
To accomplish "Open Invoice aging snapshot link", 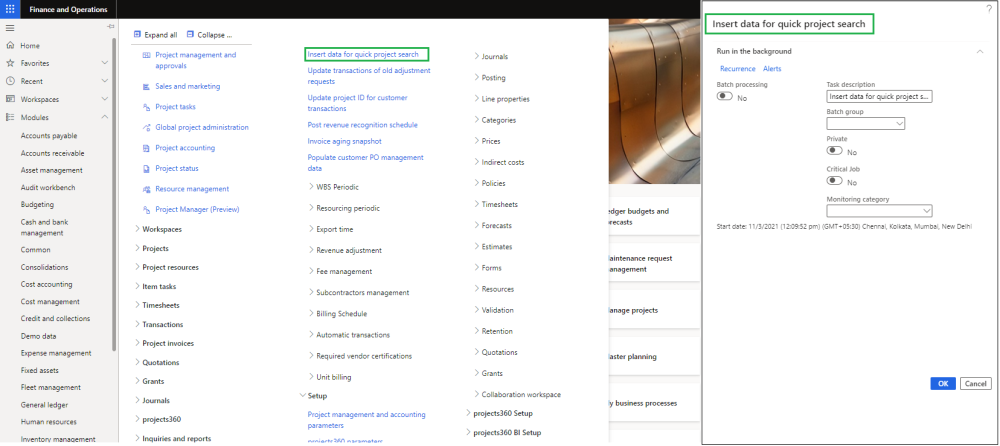I will click(x=344, y=141).
